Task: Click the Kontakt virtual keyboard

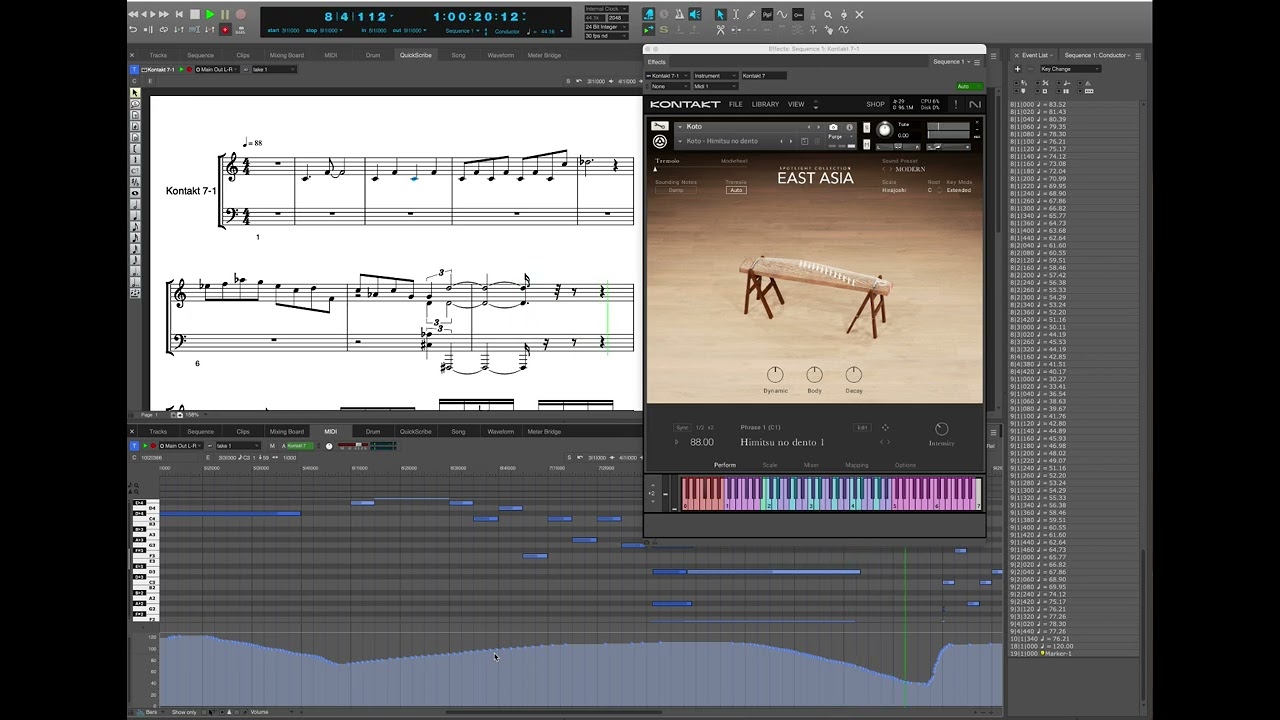Action: pos(831,493)
